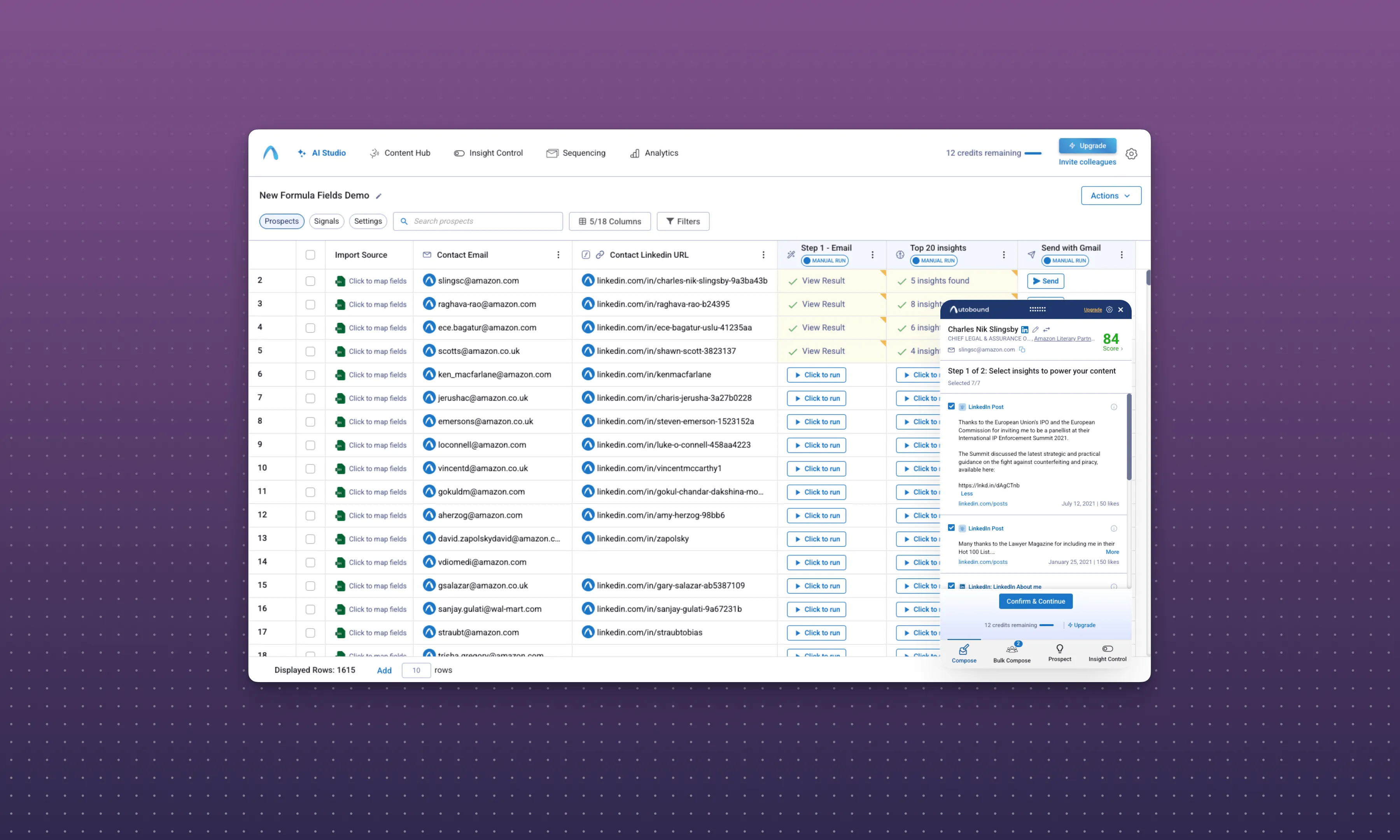
Task: Open the Filters panel
Action: click(x=682, y=221)
